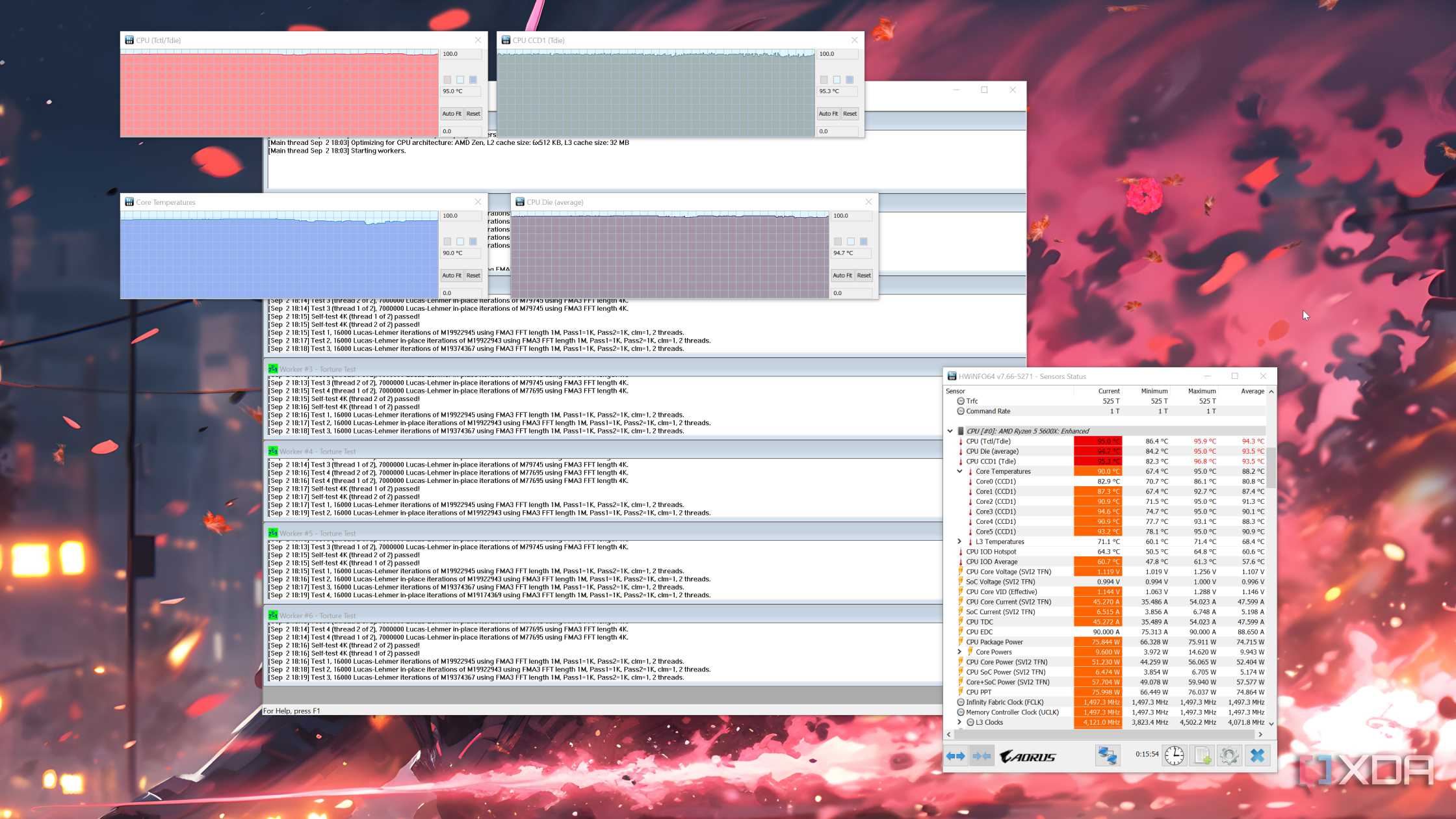Screen dimensions: 1456x819
Task: Click the AORUS logo in HWiNFO toolbar
Action: [x=1028, y=757]
